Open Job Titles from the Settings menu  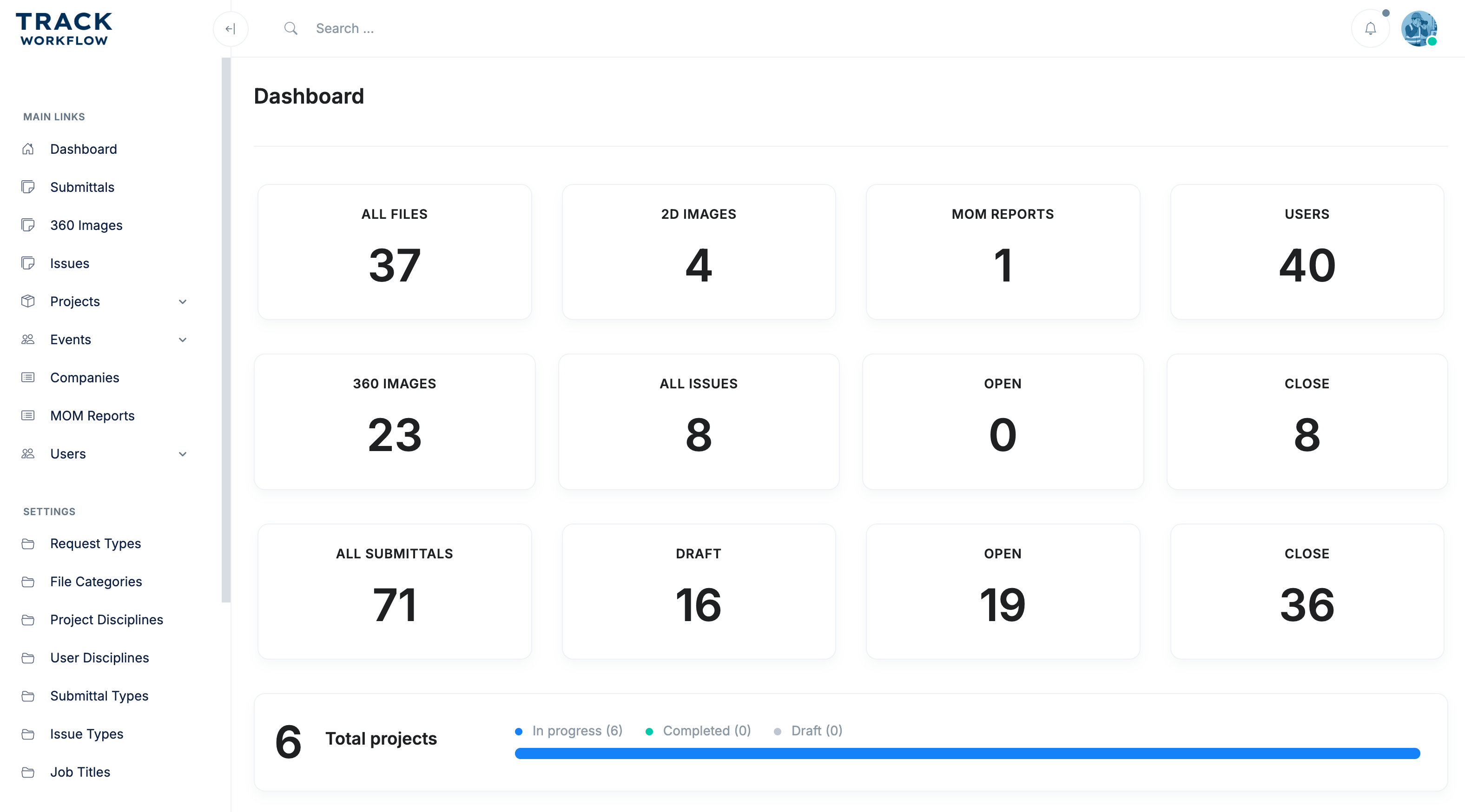[x=79, y=772]
